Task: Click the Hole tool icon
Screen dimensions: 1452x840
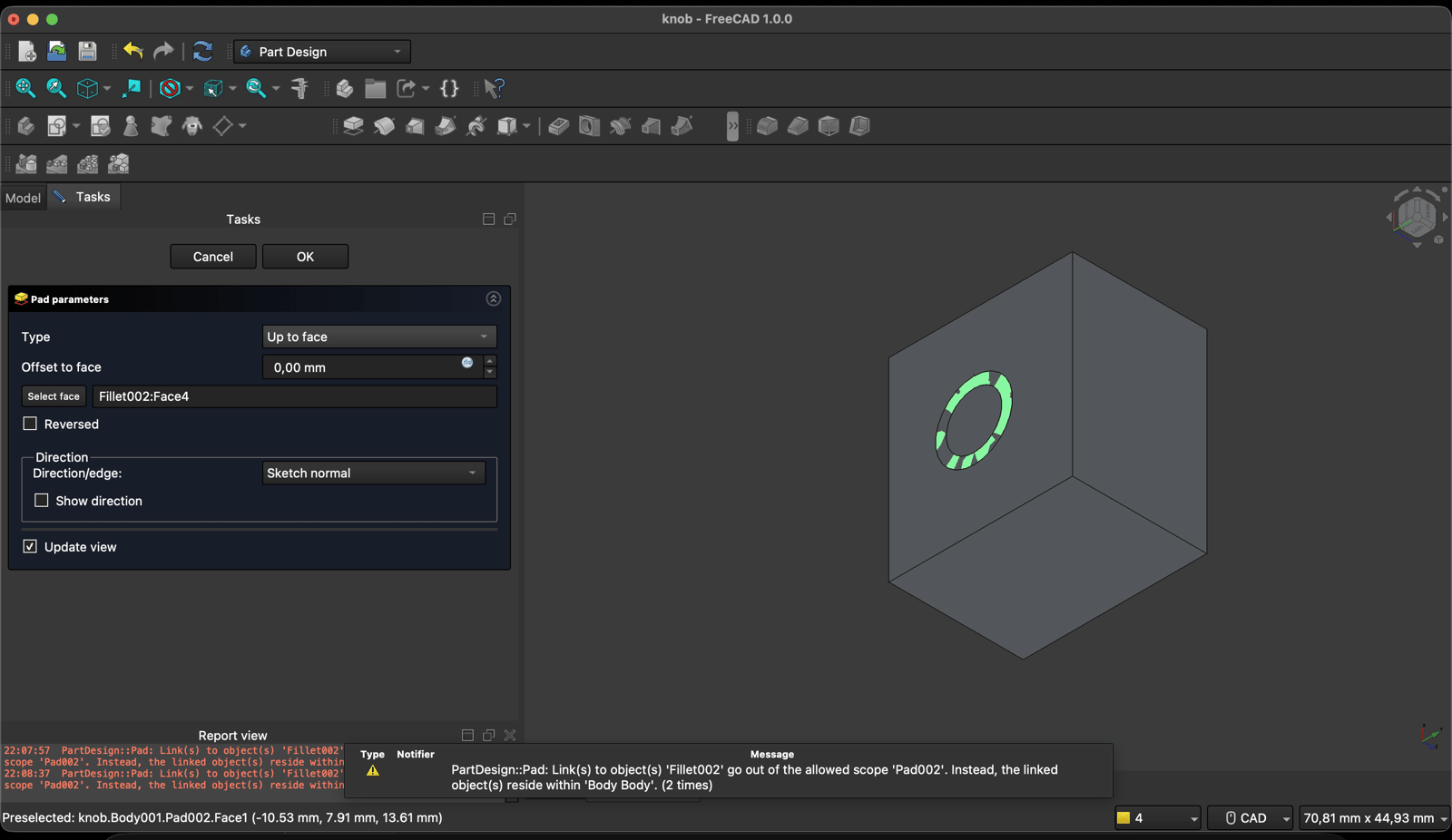Action: point(589,126)
